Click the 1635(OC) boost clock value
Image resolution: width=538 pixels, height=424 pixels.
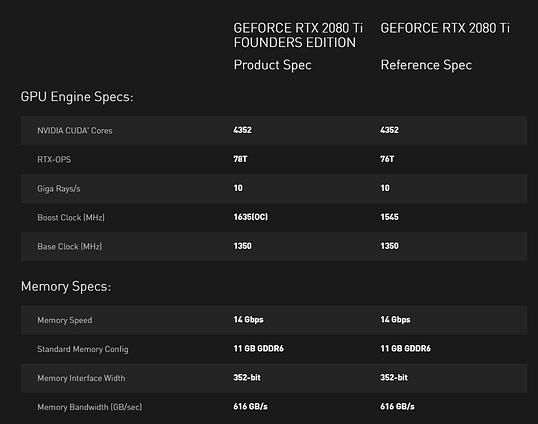point(250,217)
